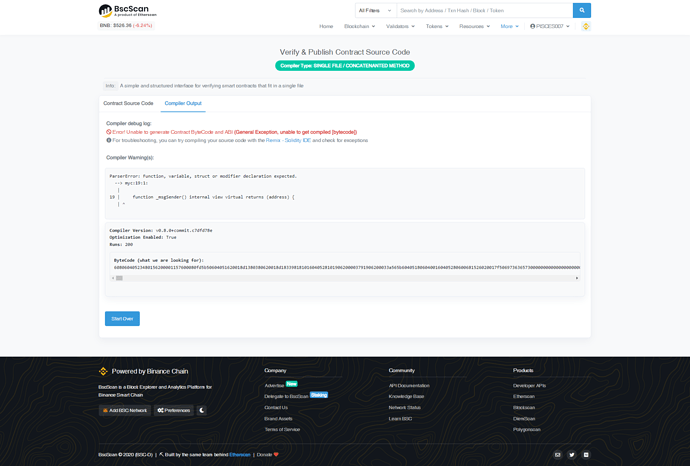Open the Developer APIs link
This screenshot has height=466, width=690.
tap(529, 385)
